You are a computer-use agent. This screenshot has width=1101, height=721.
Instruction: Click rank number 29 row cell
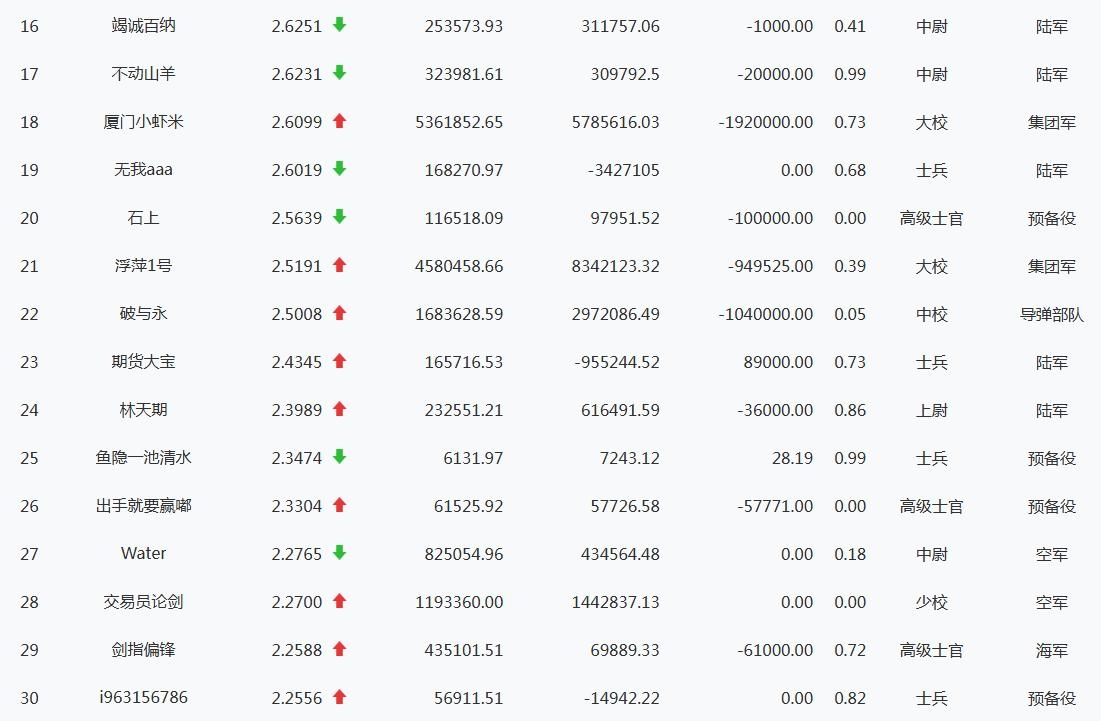point(29,650)
